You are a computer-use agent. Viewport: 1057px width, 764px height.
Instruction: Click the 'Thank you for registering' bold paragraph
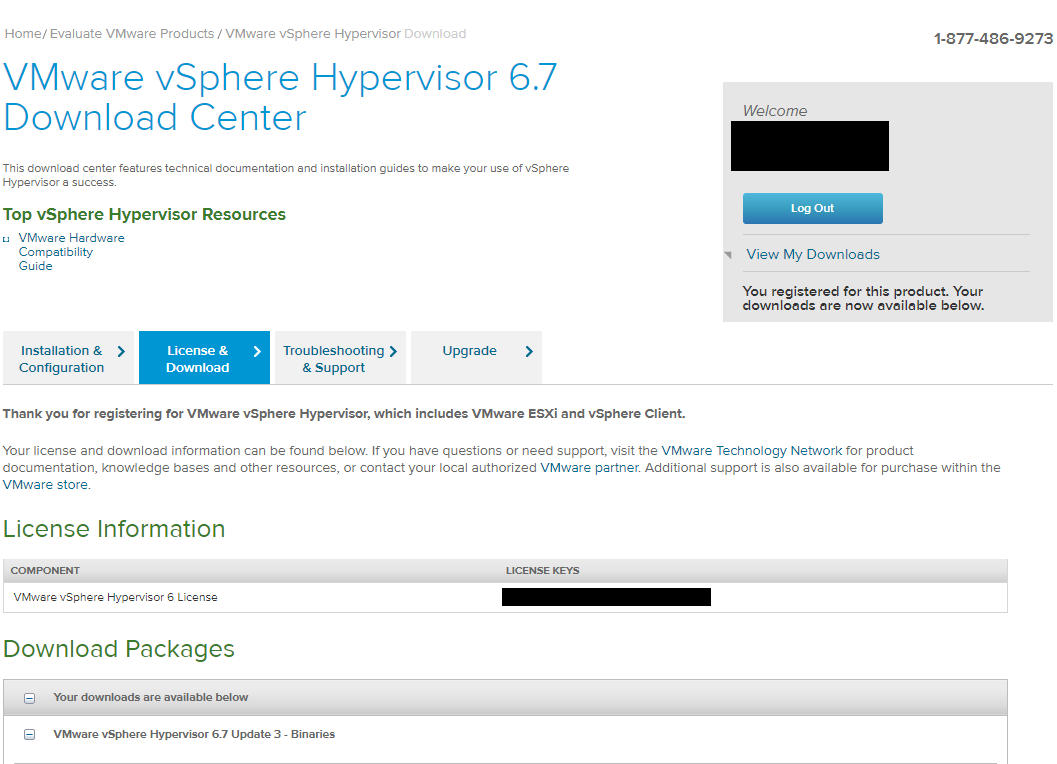[x=344, y=413]
